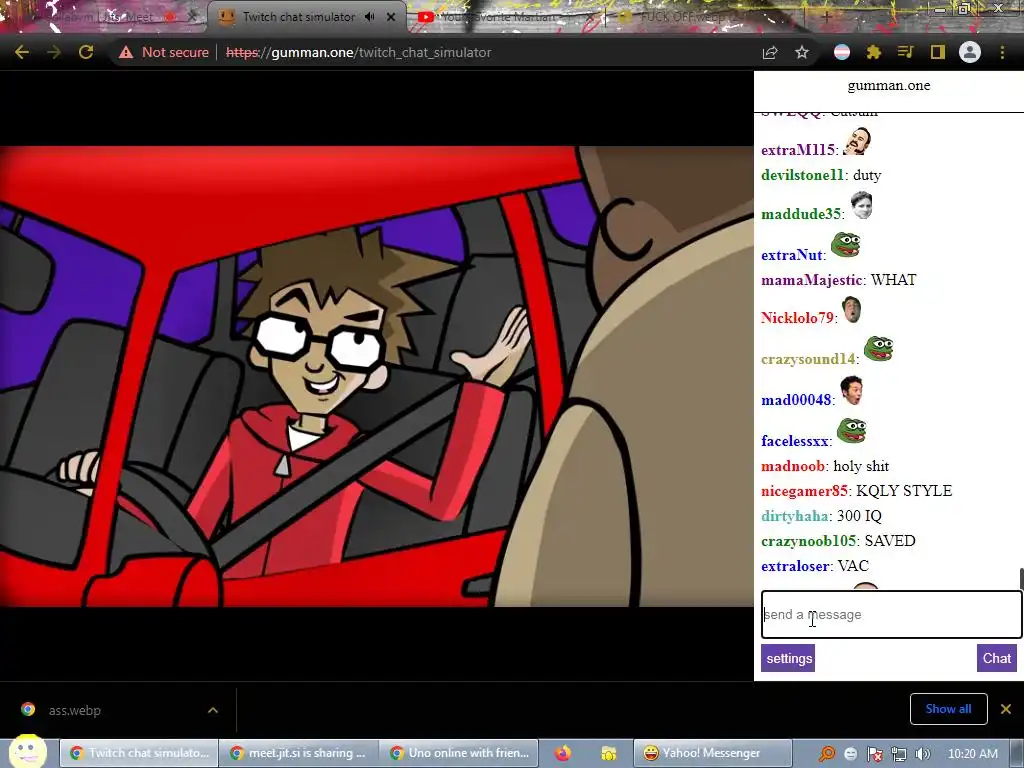Open the media control playlist icon
1024x768 pixels.
(x=905, y=52)
